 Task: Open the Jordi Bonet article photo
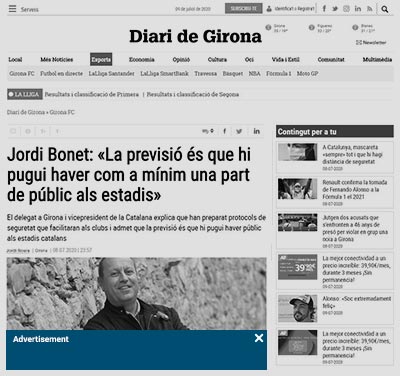pyautogui.click(x=136, y=294)
